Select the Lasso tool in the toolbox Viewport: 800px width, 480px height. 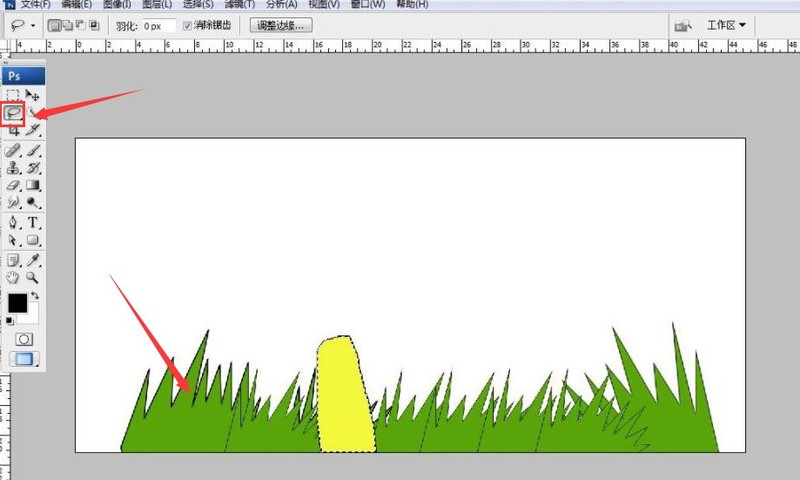(x=13, y=113)
